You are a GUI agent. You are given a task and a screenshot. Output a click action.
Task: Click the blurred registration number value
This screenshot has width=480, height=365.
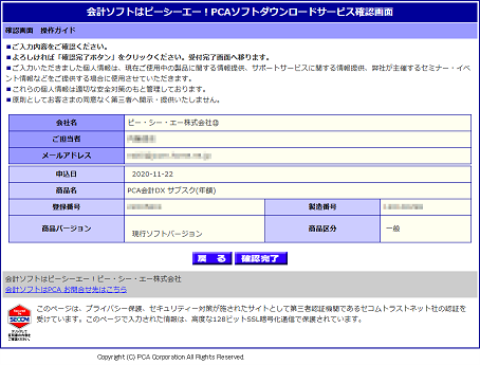[x=144, y=207]
